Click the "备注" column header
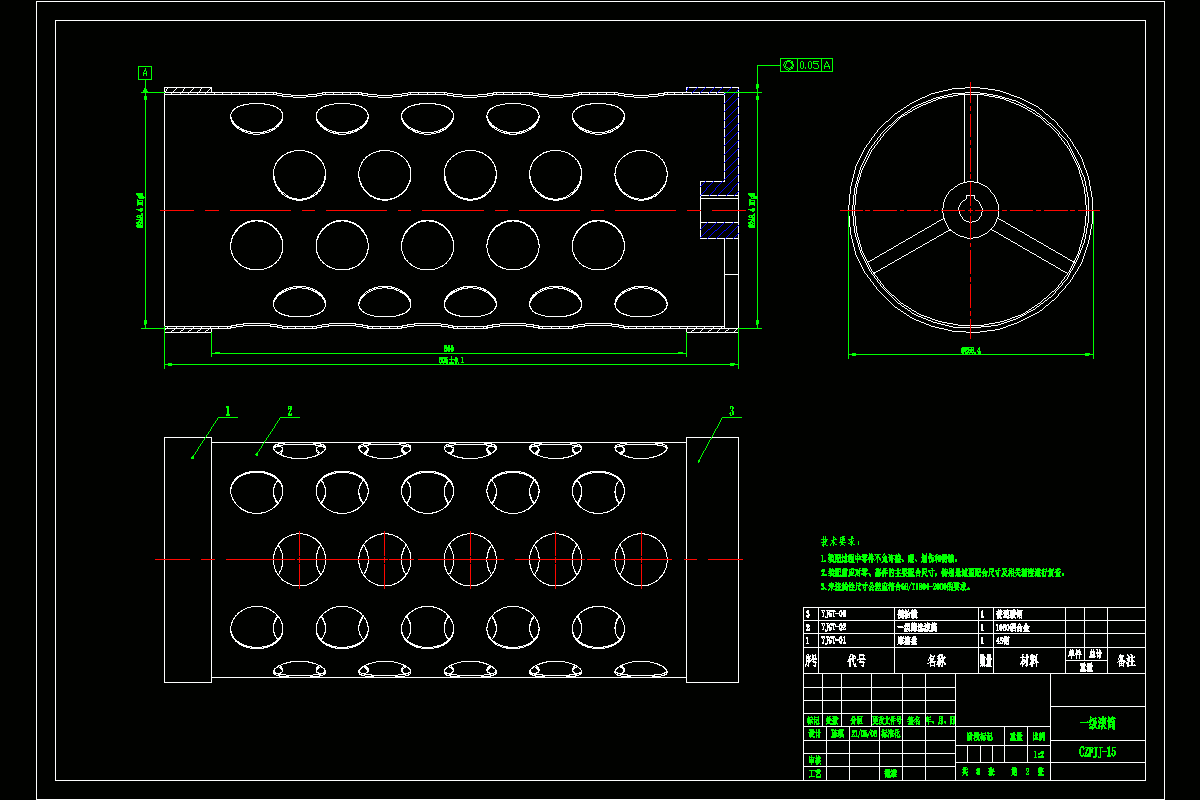The height and width of the screenshot is (800, 1200). [1126, 661]
